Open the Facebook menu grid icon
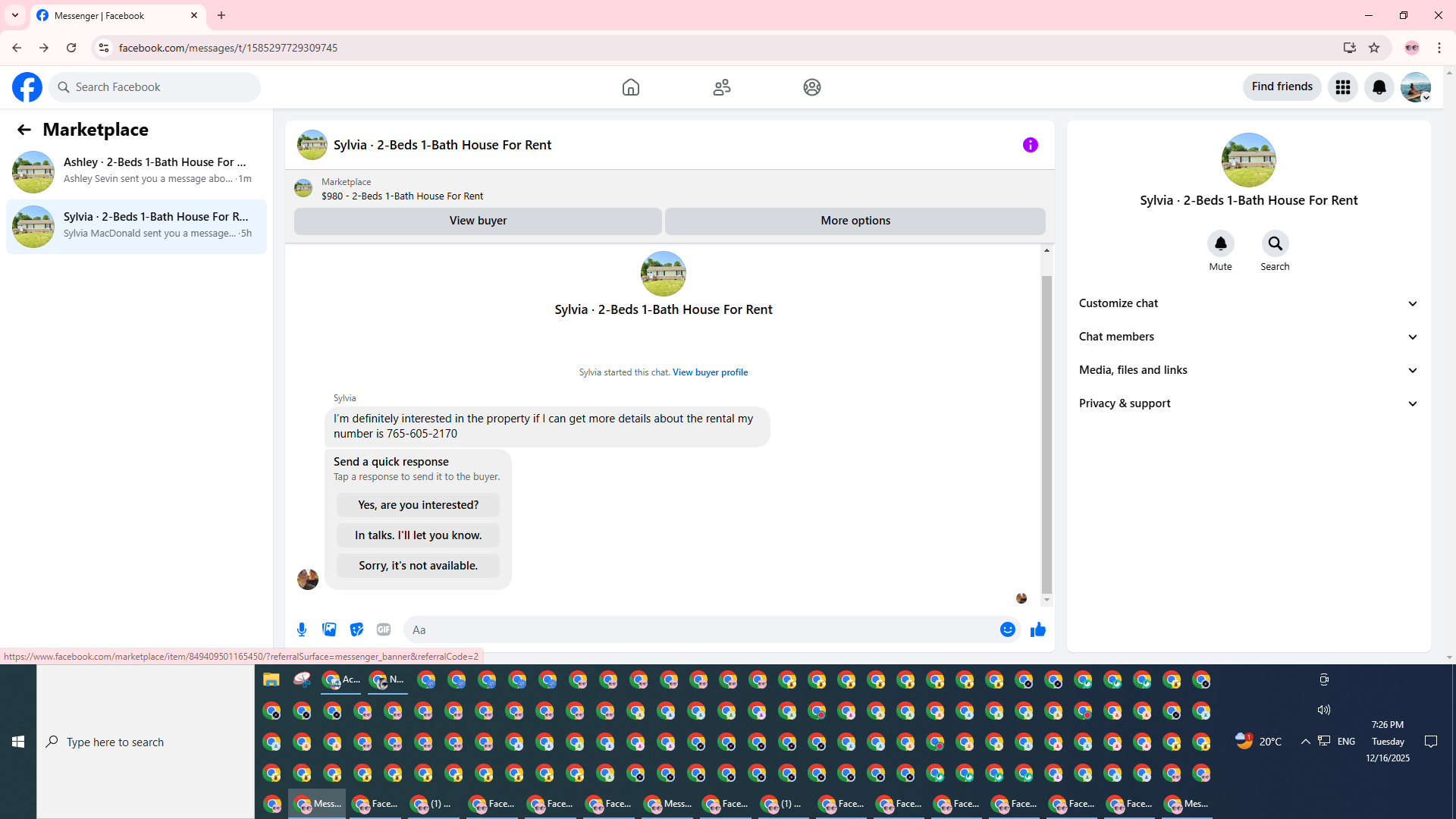Screen dimensions: 1456x819 (1343, 87)
